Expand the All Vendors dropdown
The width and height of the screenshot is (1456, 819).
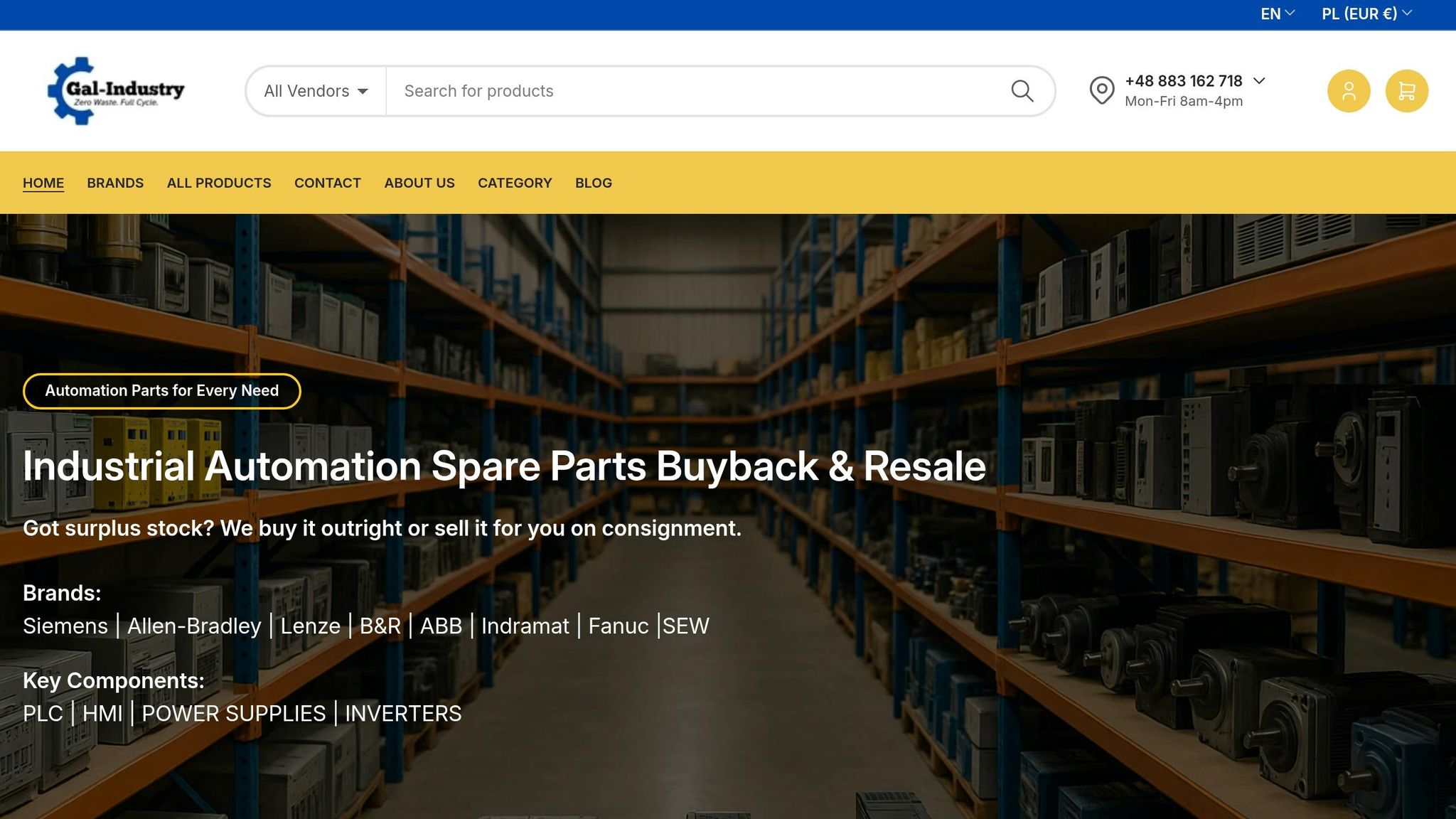pos(316,91)
